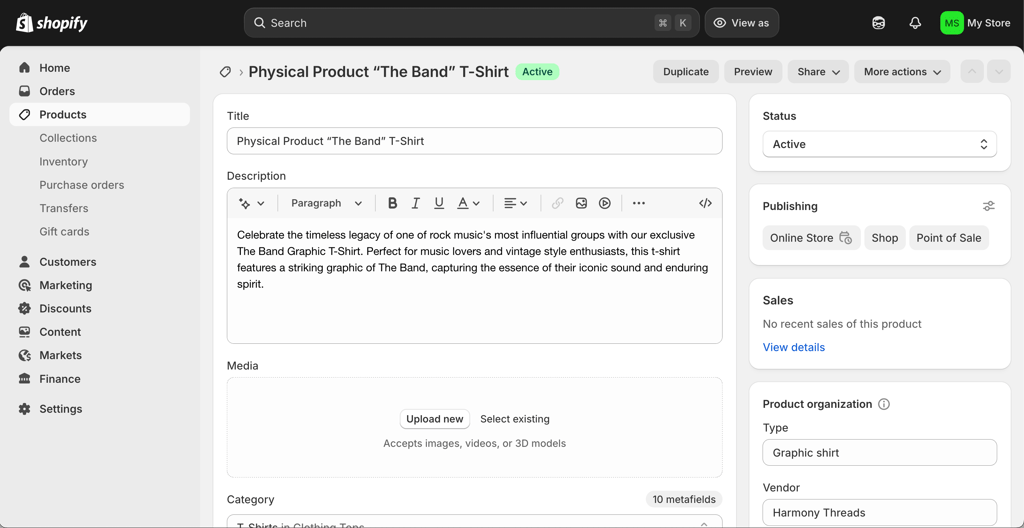Click the Point of Sale badge
1024x528 pixels.
pyautogui.click(x=949, y=238)
